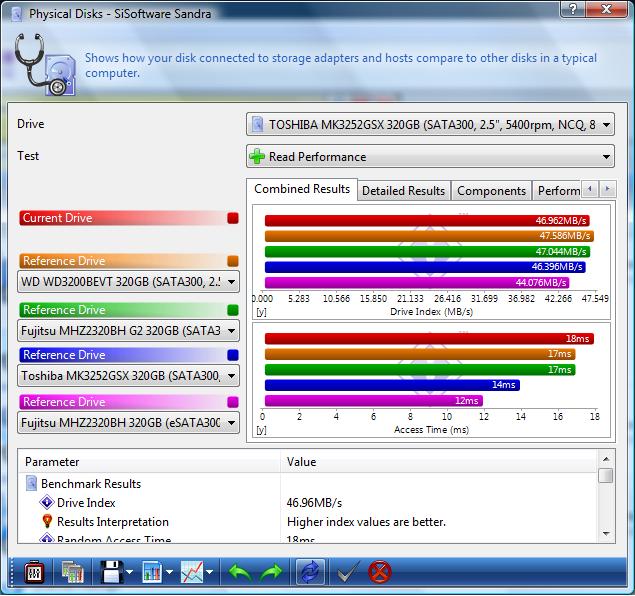
Task: Select the Results Interpretation row
Action: coord(308,522)
